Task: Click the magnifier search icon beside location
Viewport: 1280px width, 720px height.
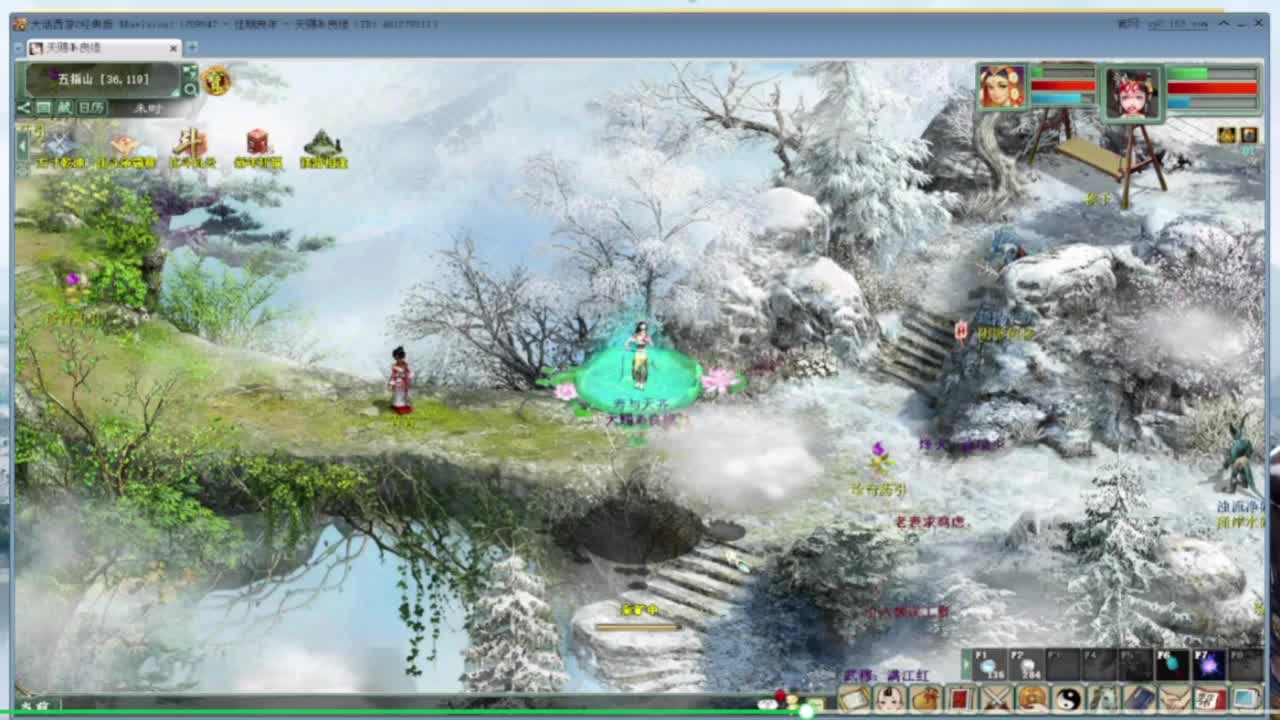Action: click(x=190, y=89)
